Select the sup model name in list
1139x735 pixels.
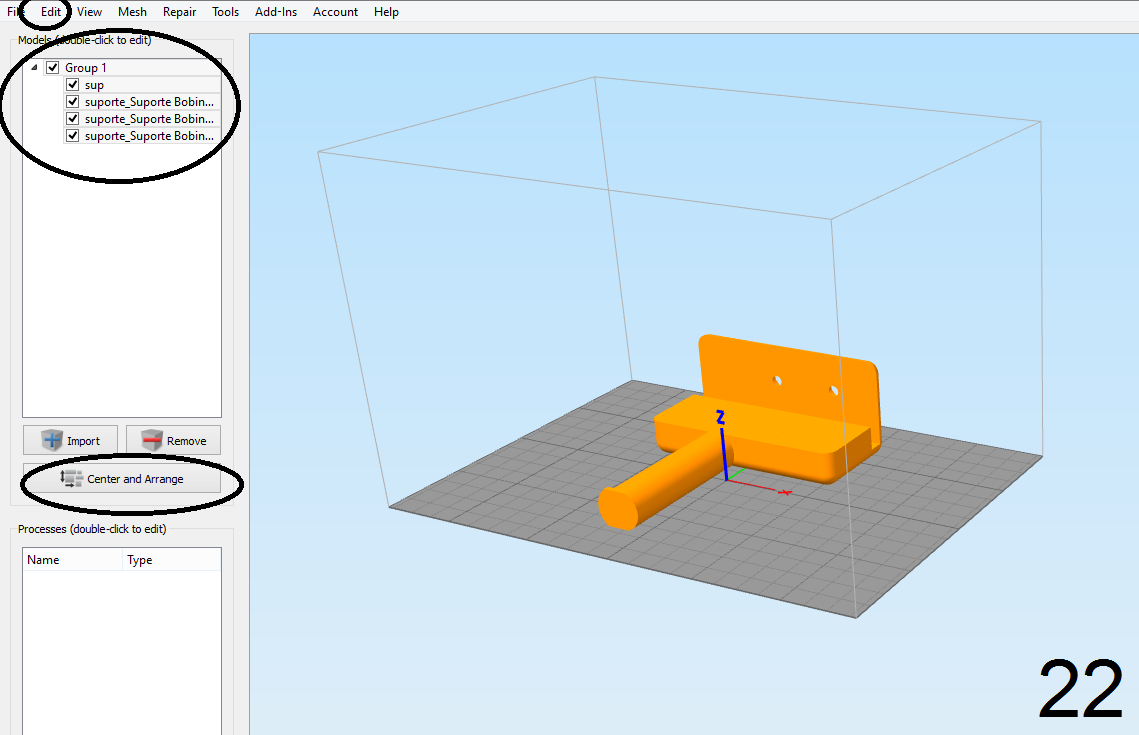94,85
